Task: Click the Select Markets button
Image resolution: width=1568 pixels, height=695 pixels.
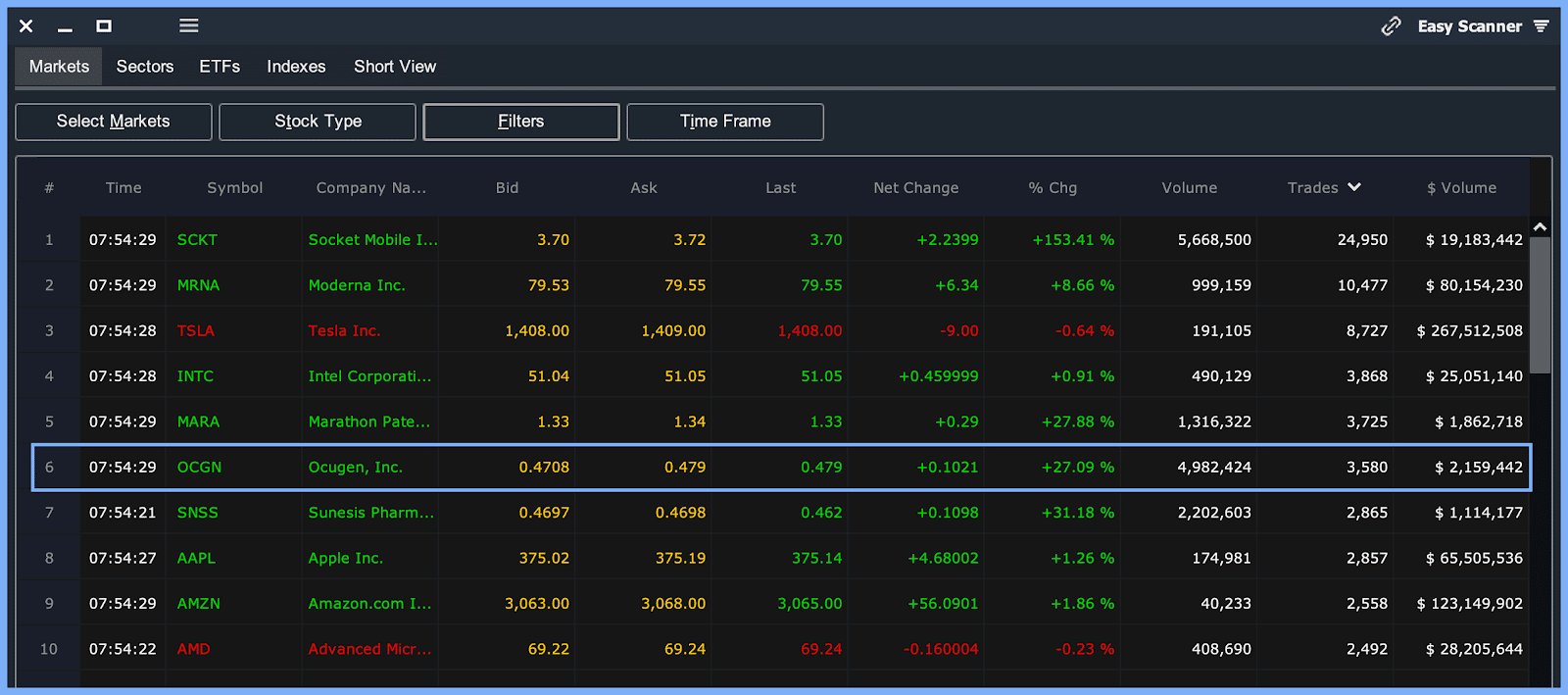Action: pos(114,122)
